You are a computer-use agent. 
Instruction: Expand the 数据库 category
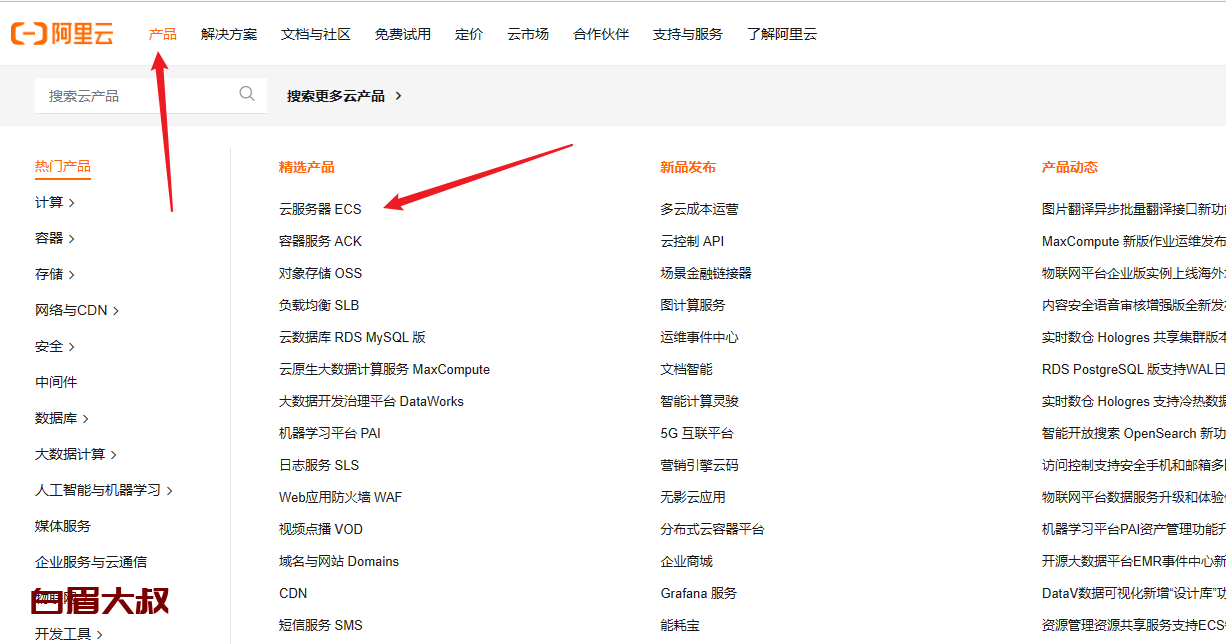coord(62,418)
